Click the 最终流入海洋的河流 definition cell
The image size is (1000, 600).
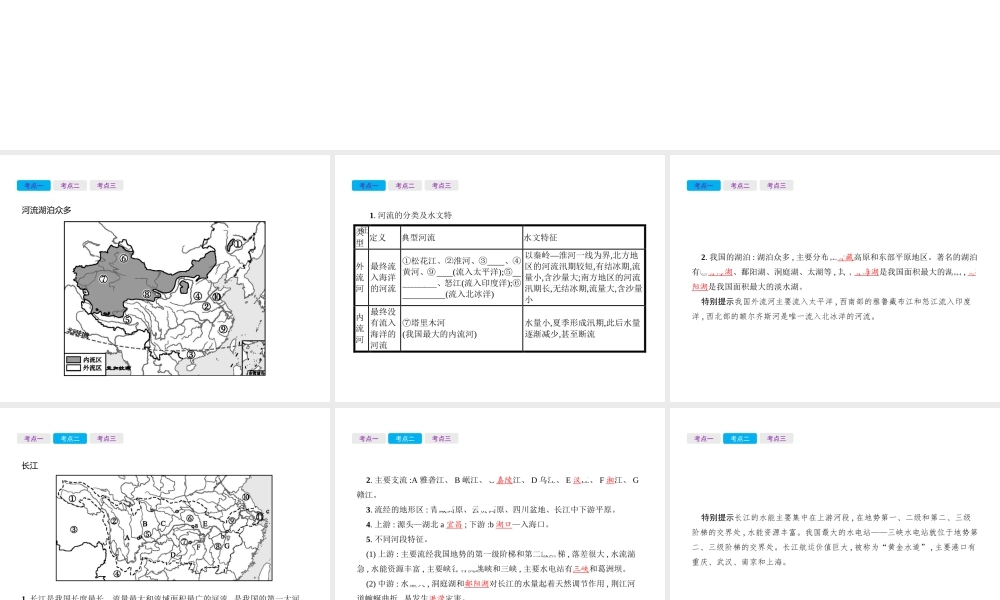click(x=384, y=277)
